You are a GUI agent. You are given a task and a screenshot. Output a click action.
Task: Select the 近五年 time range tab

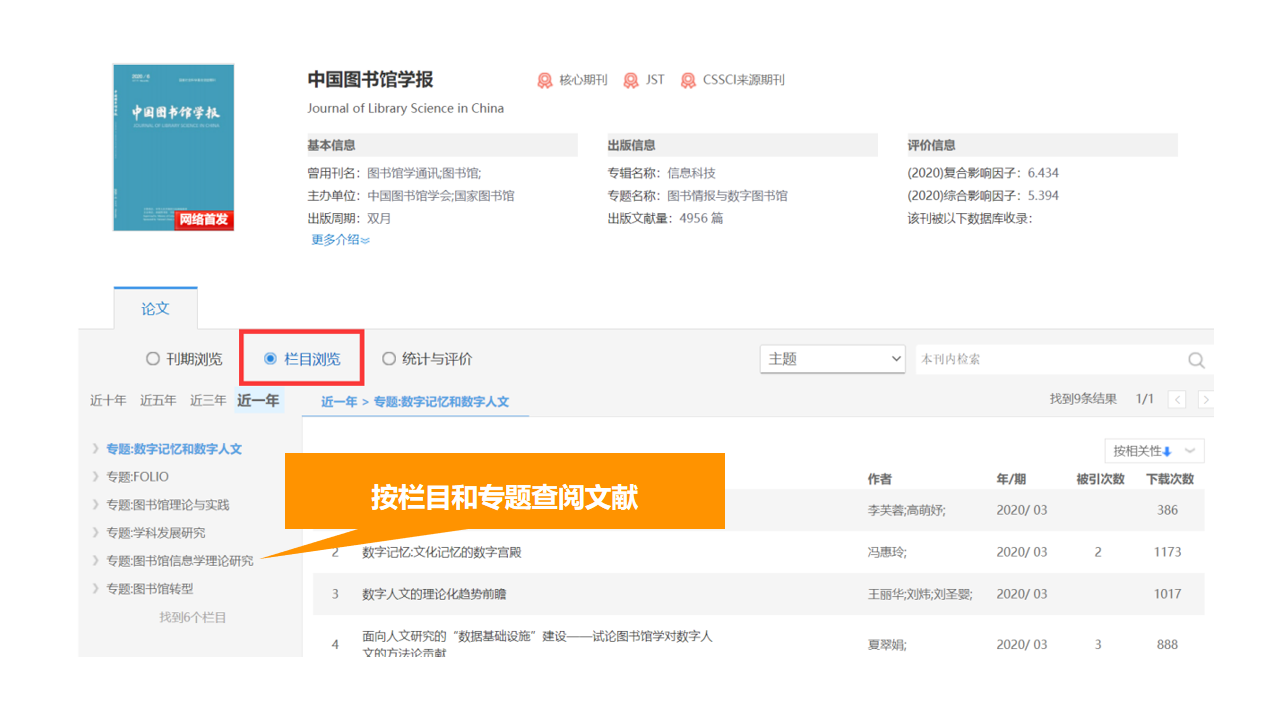[158, 401]
